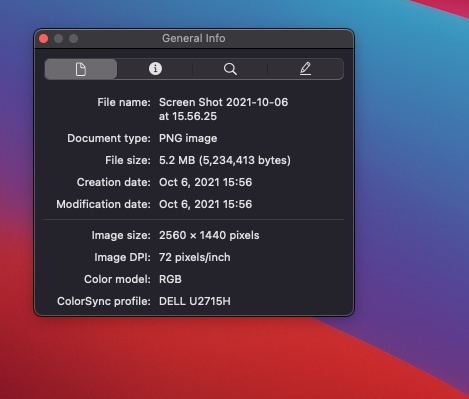Click the 'at 15.56.25' file name line

[x=188, y=116]
